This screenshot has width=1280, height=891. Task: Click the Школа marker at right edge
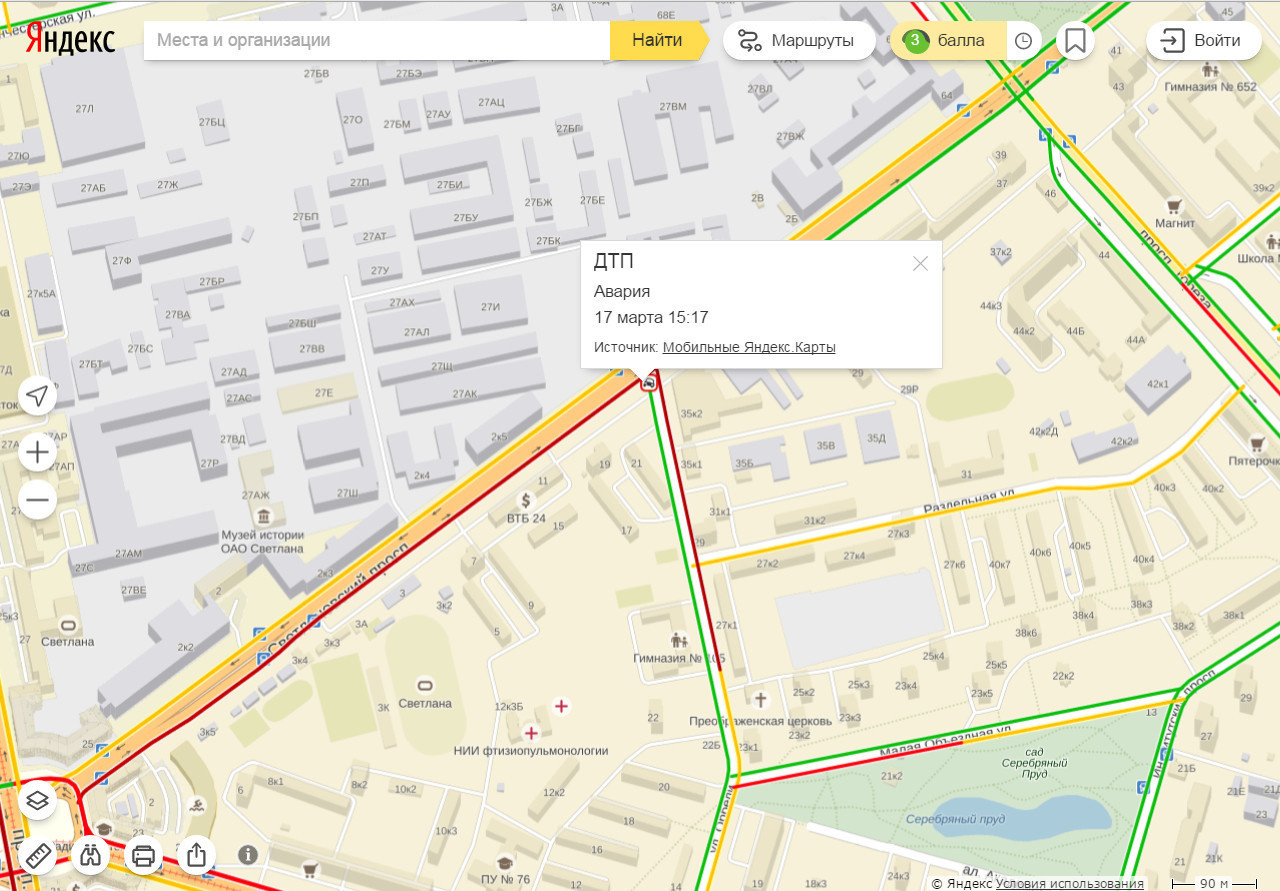point(1271,242)
